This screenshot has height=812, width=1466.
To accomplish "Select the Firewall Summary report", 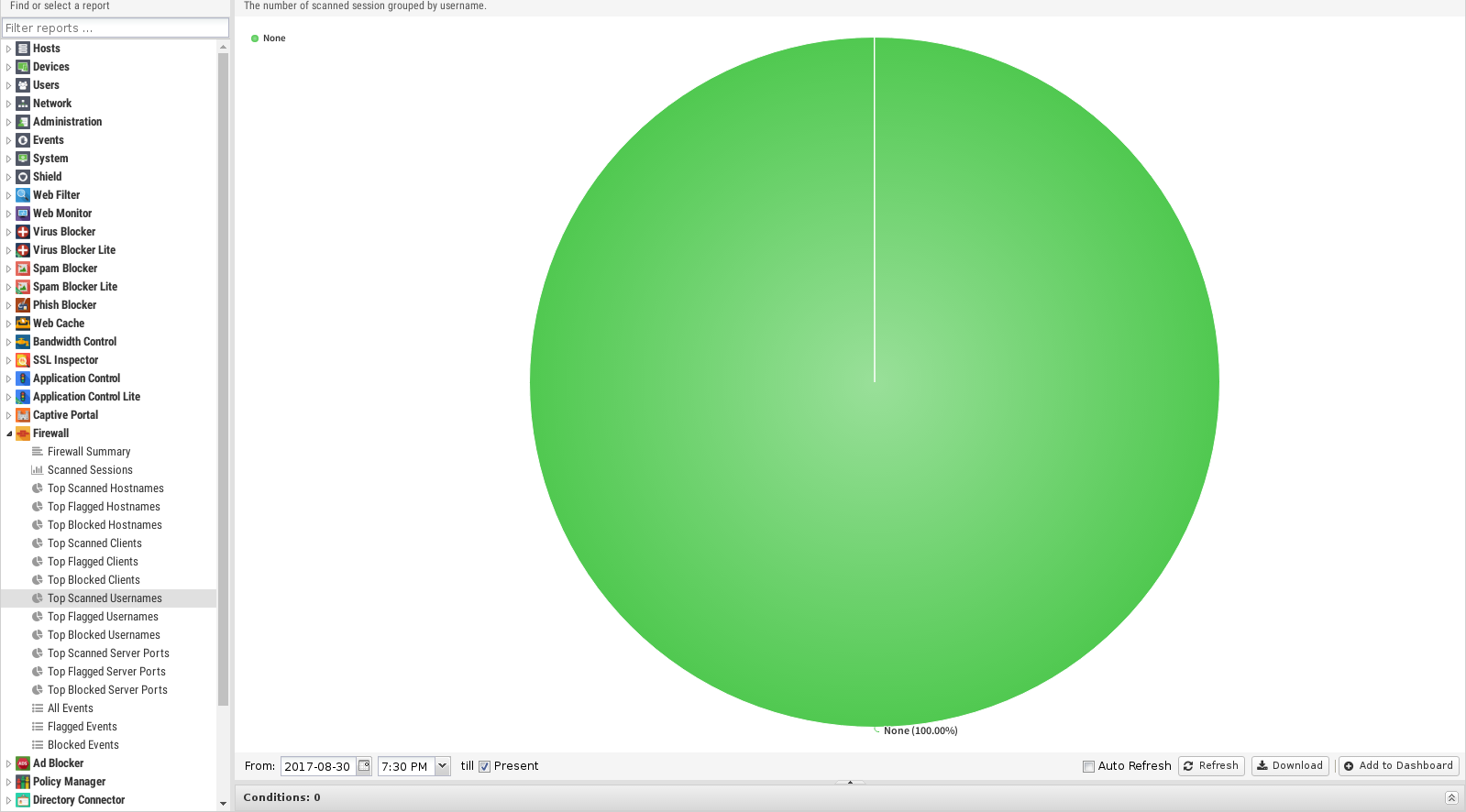I will coord(89,452).
